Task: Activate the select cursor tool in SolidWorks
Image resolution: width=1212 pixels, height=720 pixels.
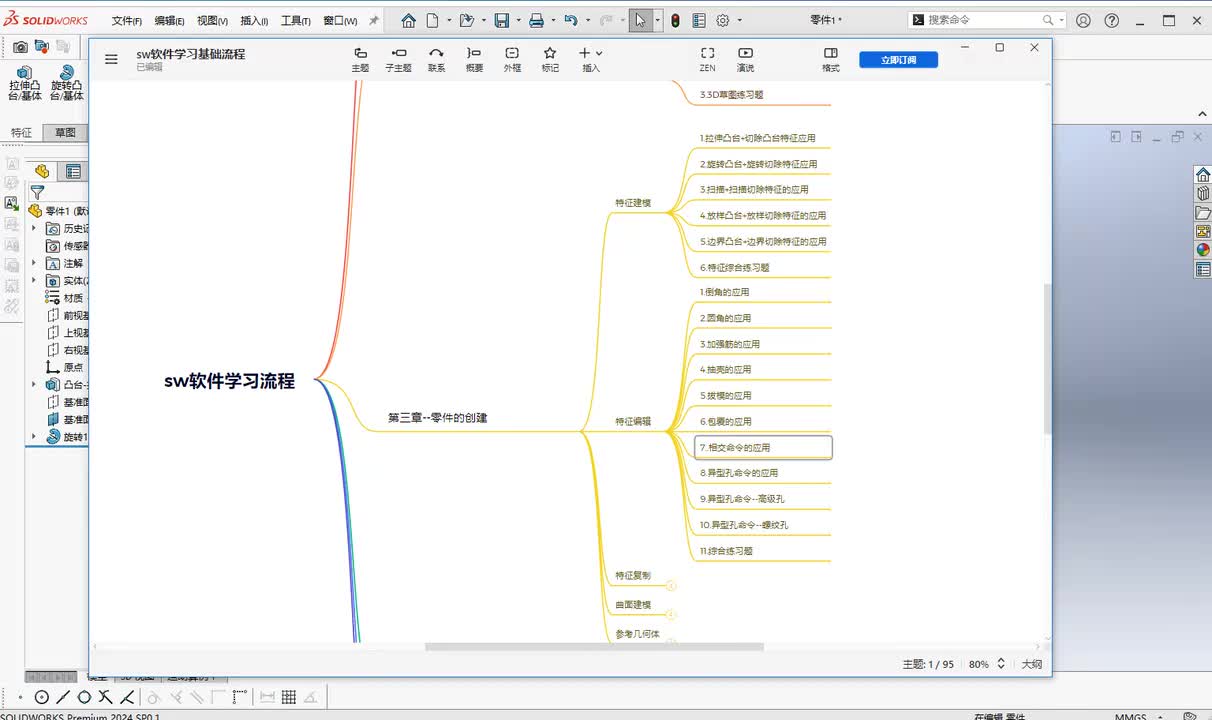Action: (x=641, y=20)
